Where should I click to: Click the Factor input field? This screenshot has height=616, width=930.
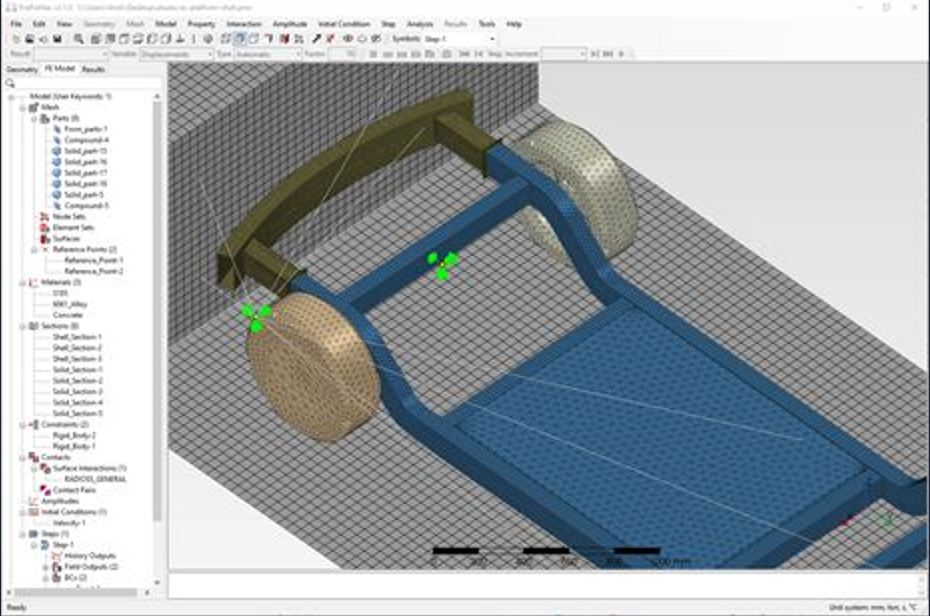343,54
